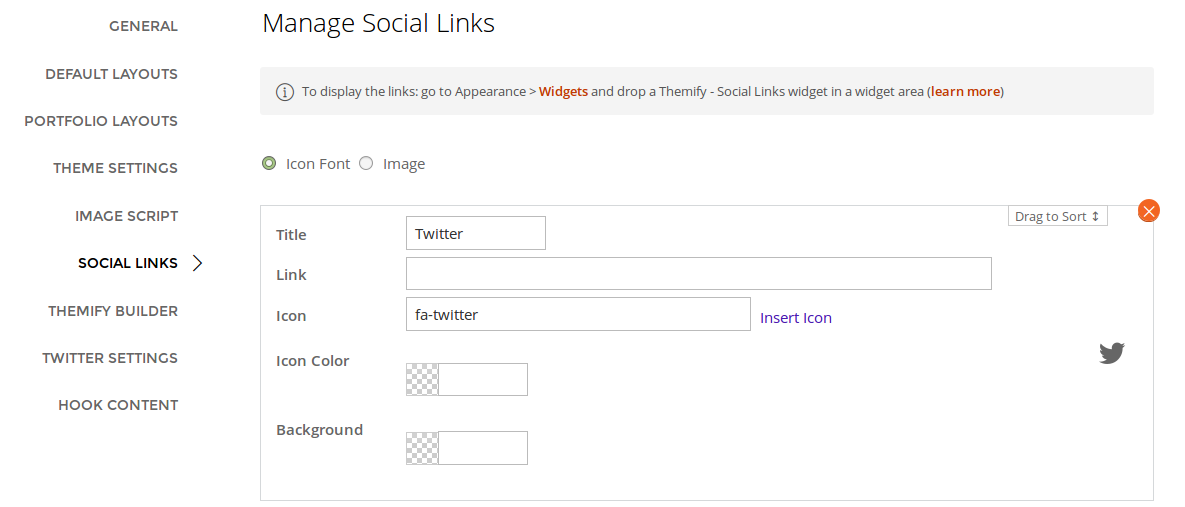Screen dimensions: 1185x507
Task: Click the info icon in notice bar
Action: (x=285, y=92)
